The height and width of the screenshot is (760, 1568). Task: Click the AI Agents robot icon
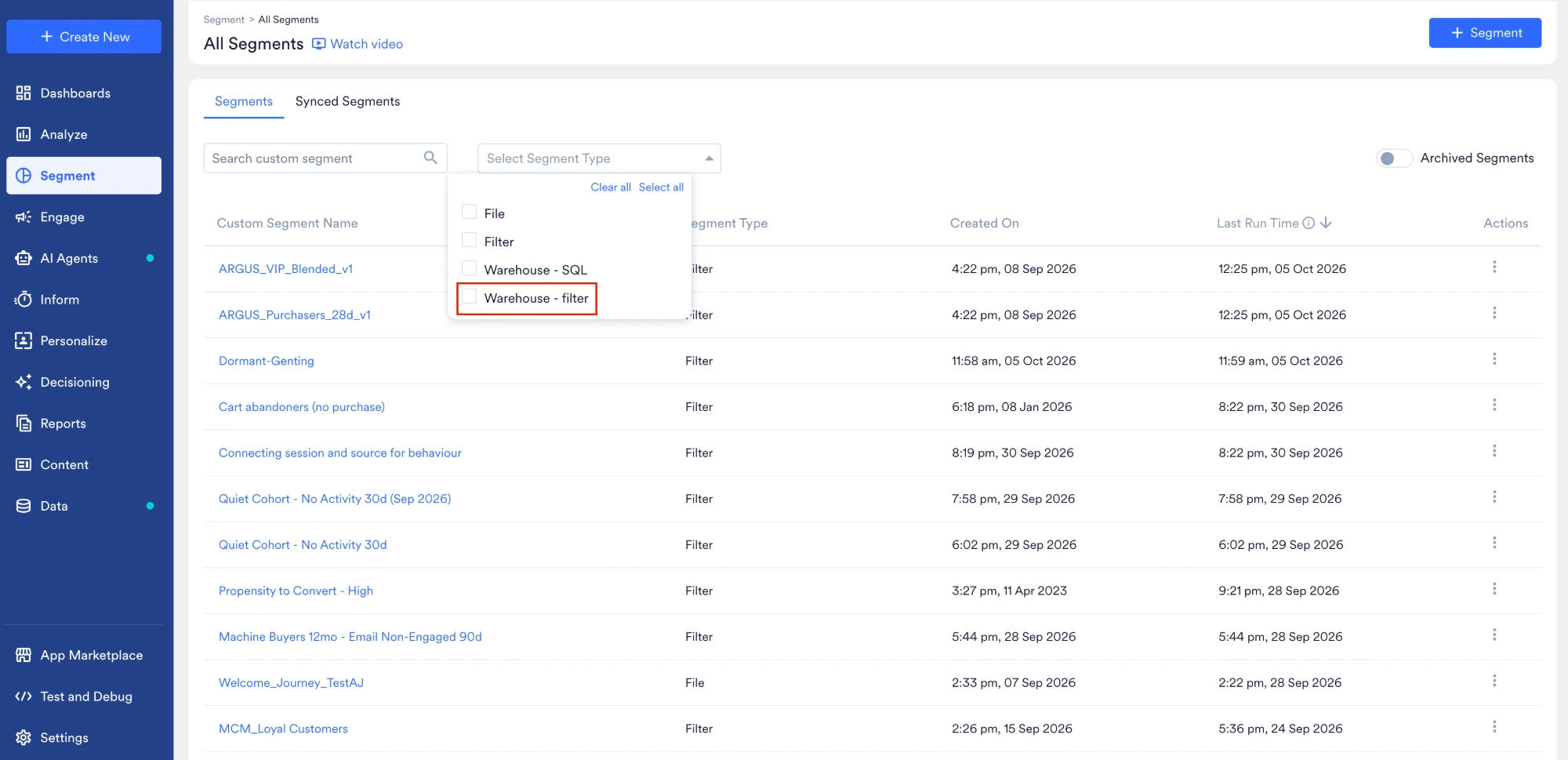pyautogui.click(x=24, y=258)
